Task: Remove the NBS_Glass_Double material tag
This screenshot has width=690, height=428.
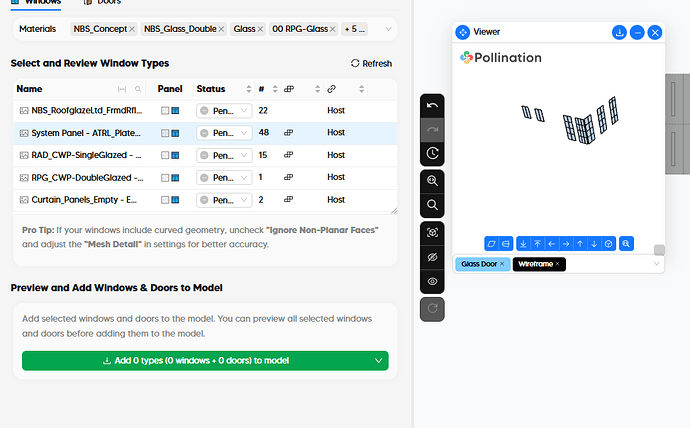Action: pyautogui.click(x=221, y=29)
